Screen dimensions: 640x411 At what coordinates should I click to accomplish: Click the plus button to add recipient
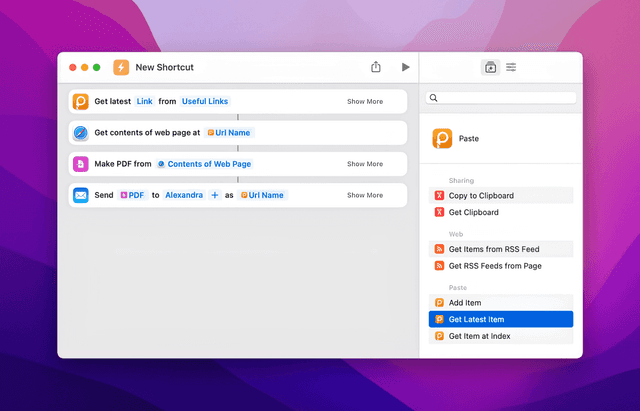(215, 195)
